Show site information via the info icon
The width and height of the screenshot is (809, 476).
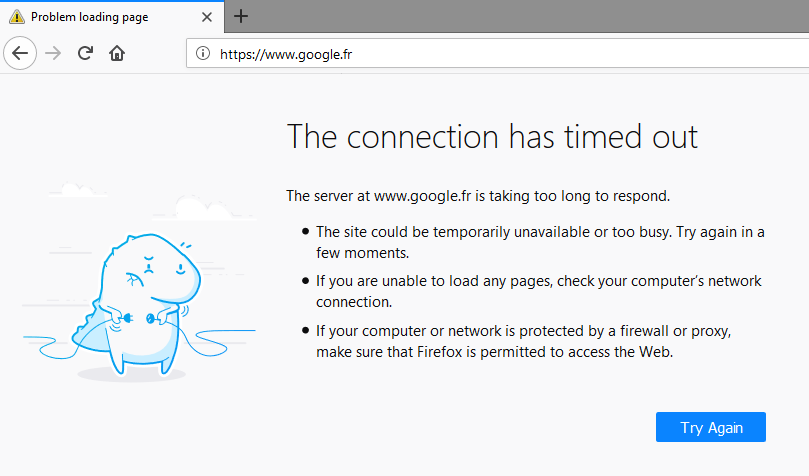pyautogui.click(x=203, y=53)
